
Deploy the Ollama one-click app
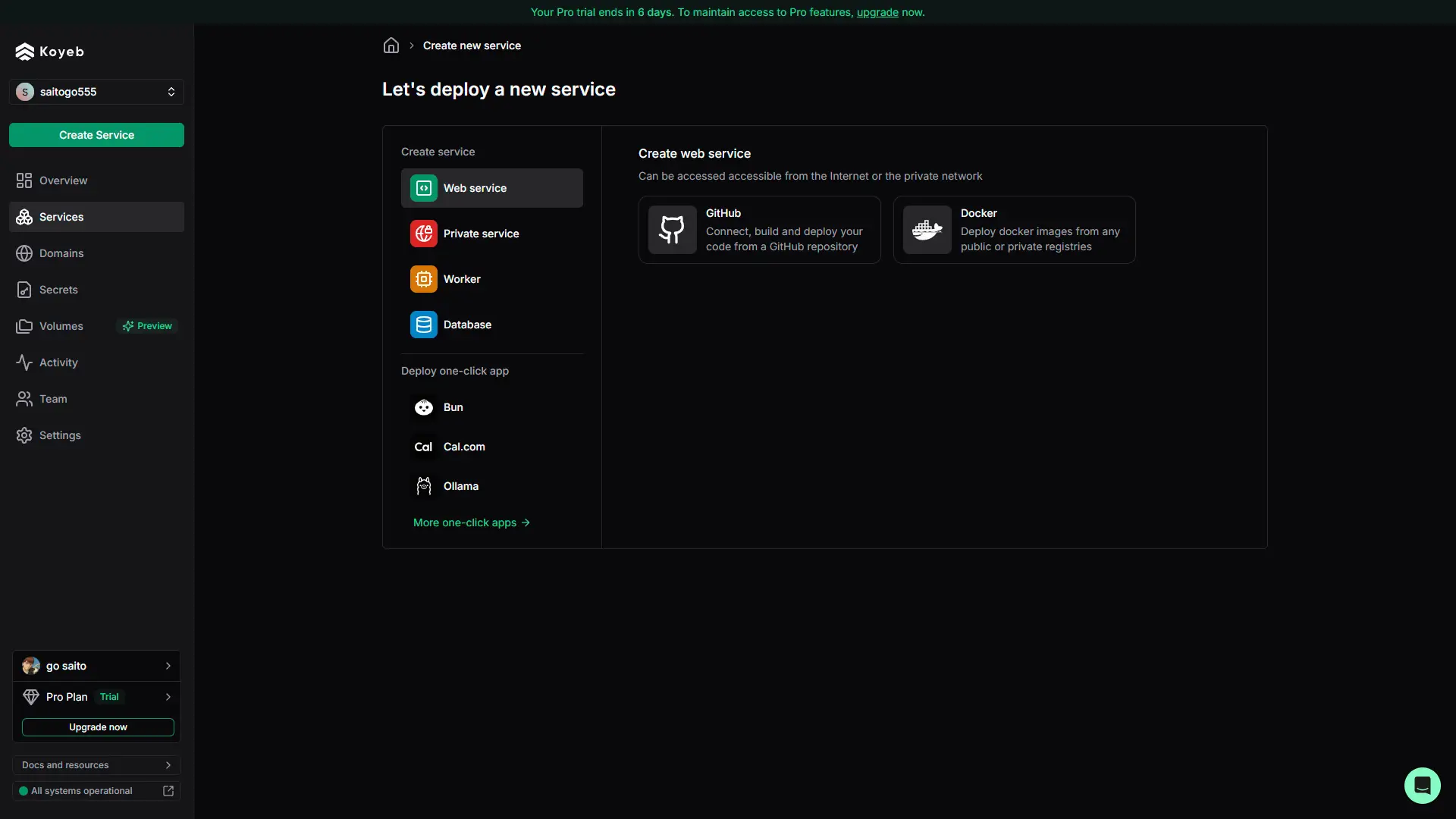pyautogui.click(x=492, y=486)
